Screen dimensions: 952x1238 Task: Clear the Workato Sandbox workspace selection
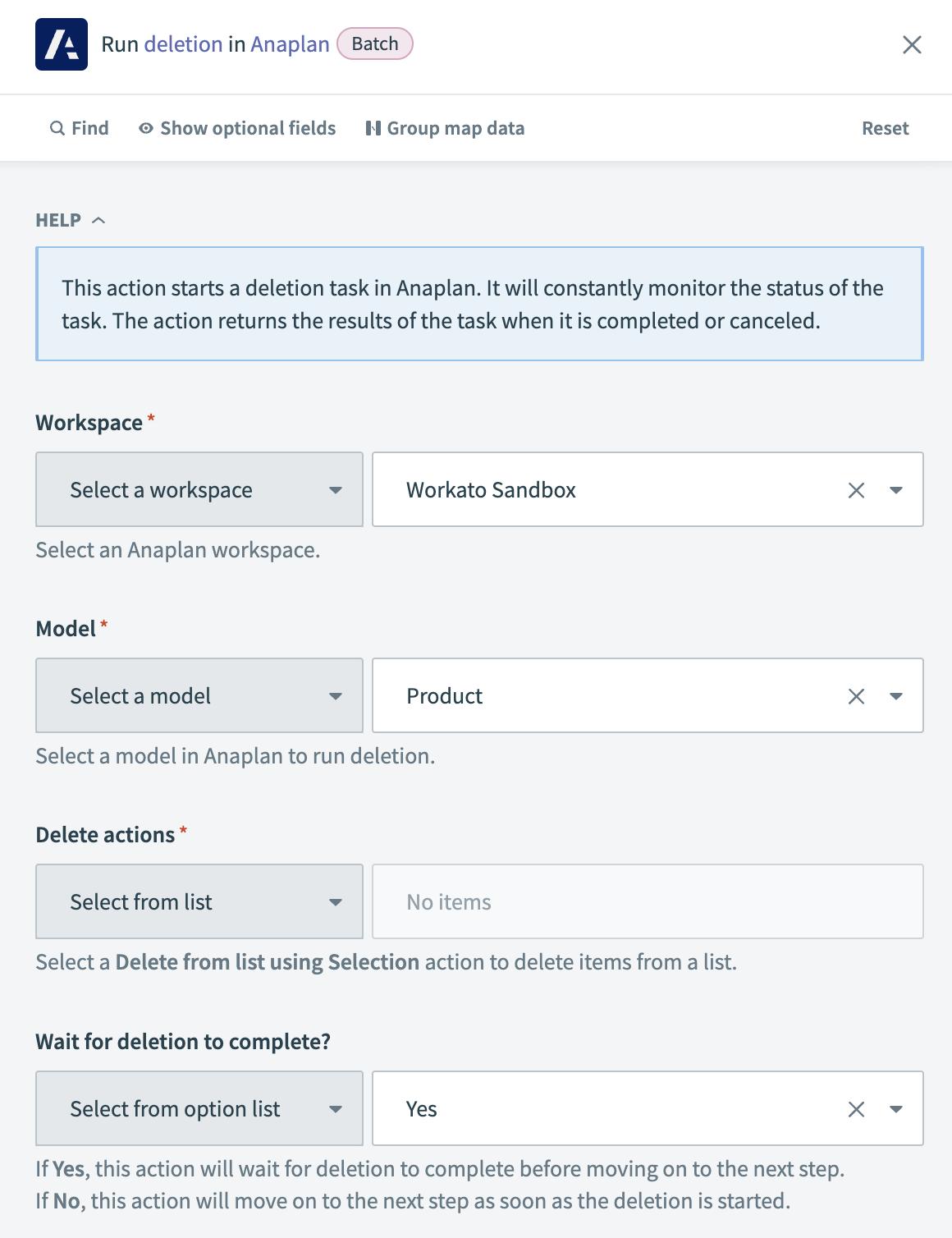(857, 489)
